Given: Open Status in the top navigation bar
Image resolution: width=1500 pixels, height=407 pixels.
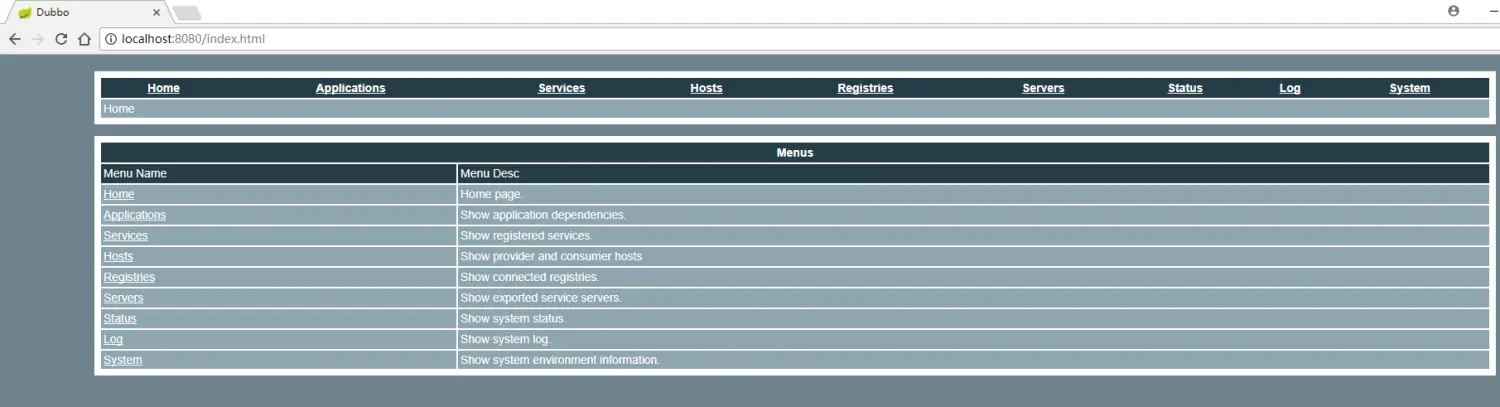Looking at the screenshot, I should (1185, 88).
